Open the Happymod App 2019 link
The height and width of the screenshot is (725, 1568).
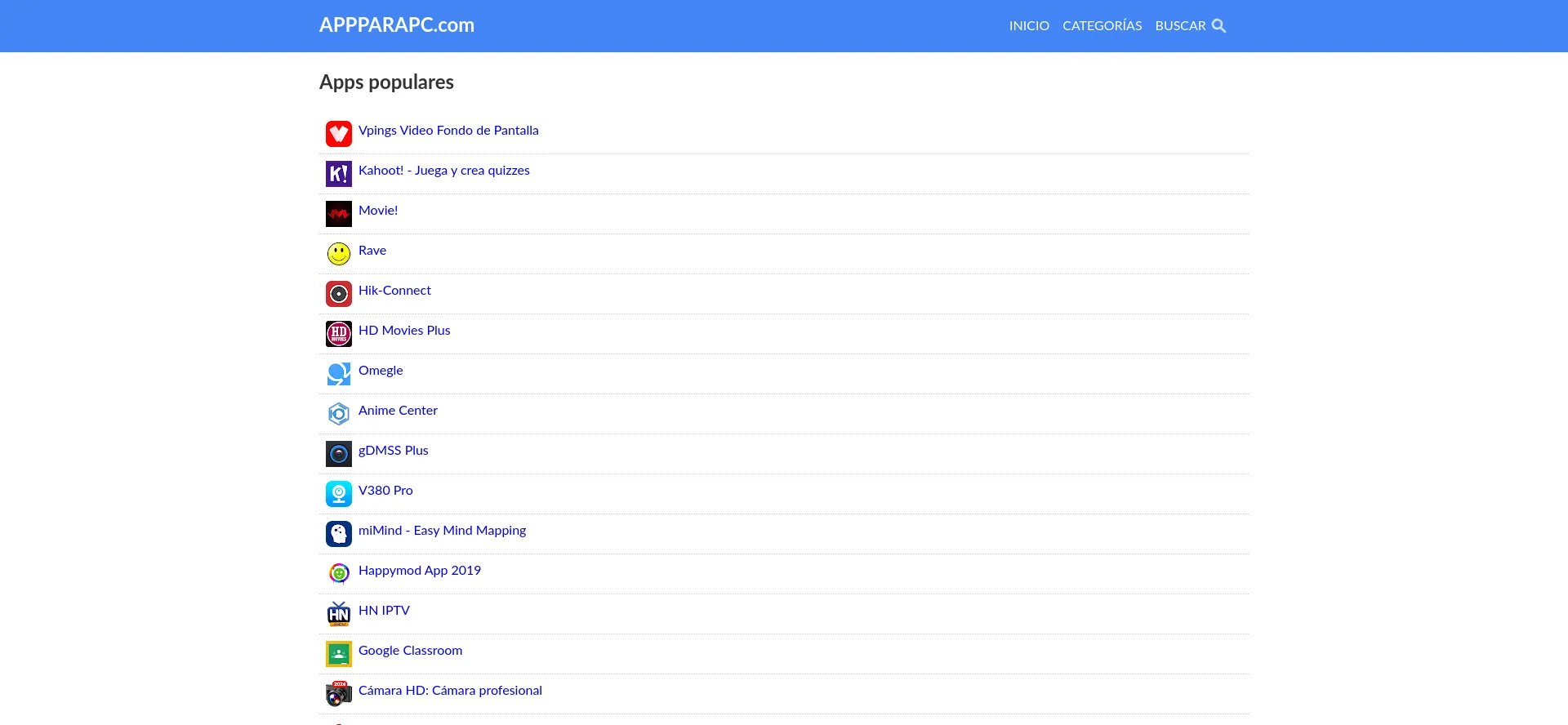420,571
